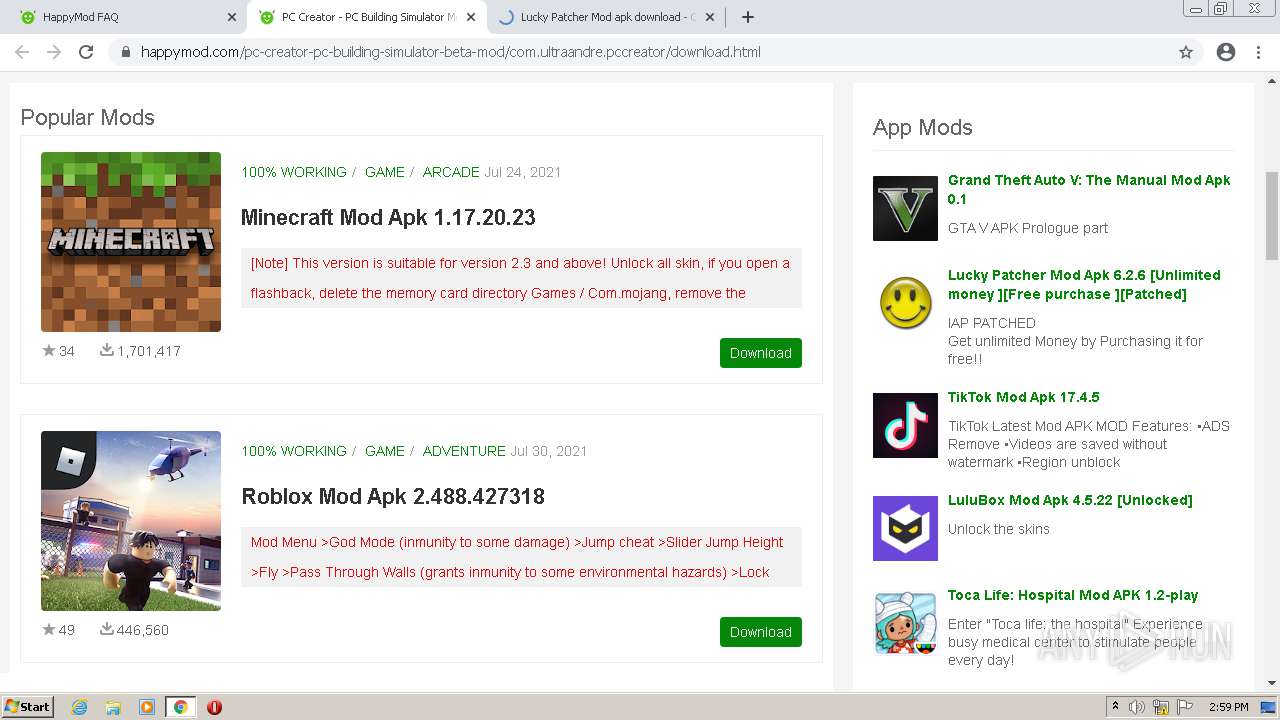Open Toca Life: Hospital Mod APK link
Screen dimensions: 1280x720
click(1073, 595)
